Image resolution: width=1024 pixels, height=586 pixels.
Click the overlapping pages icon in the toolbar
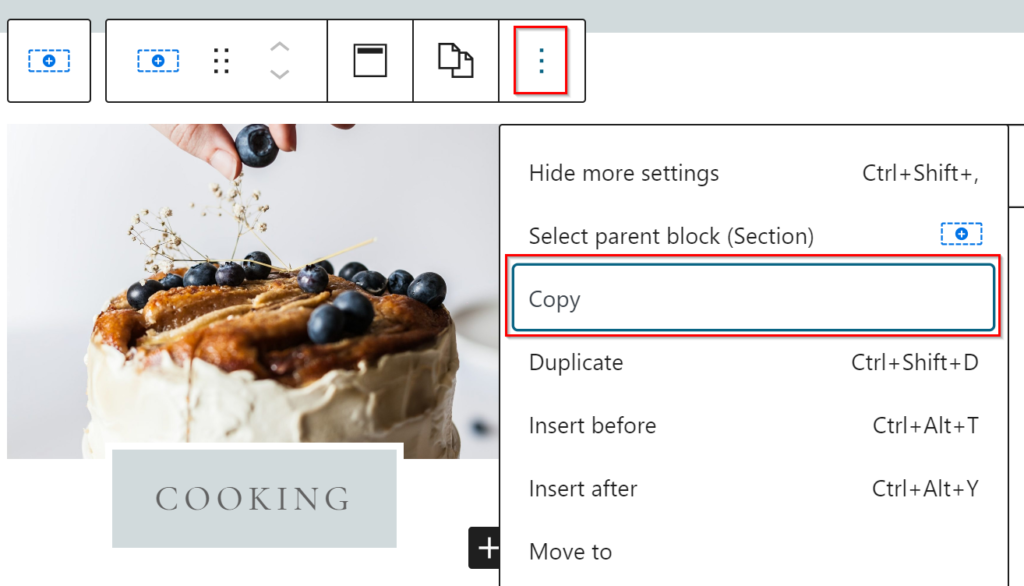456,61
